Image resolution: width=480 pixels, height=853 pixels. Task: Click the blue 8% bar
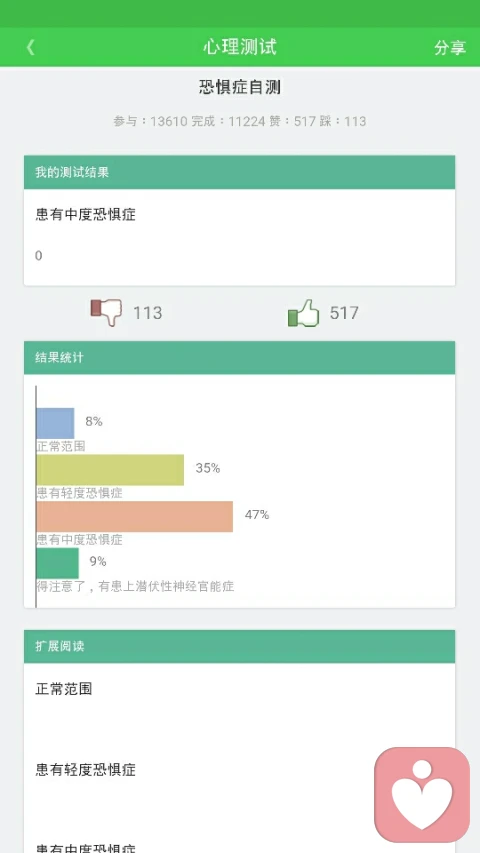click(55, 423)
